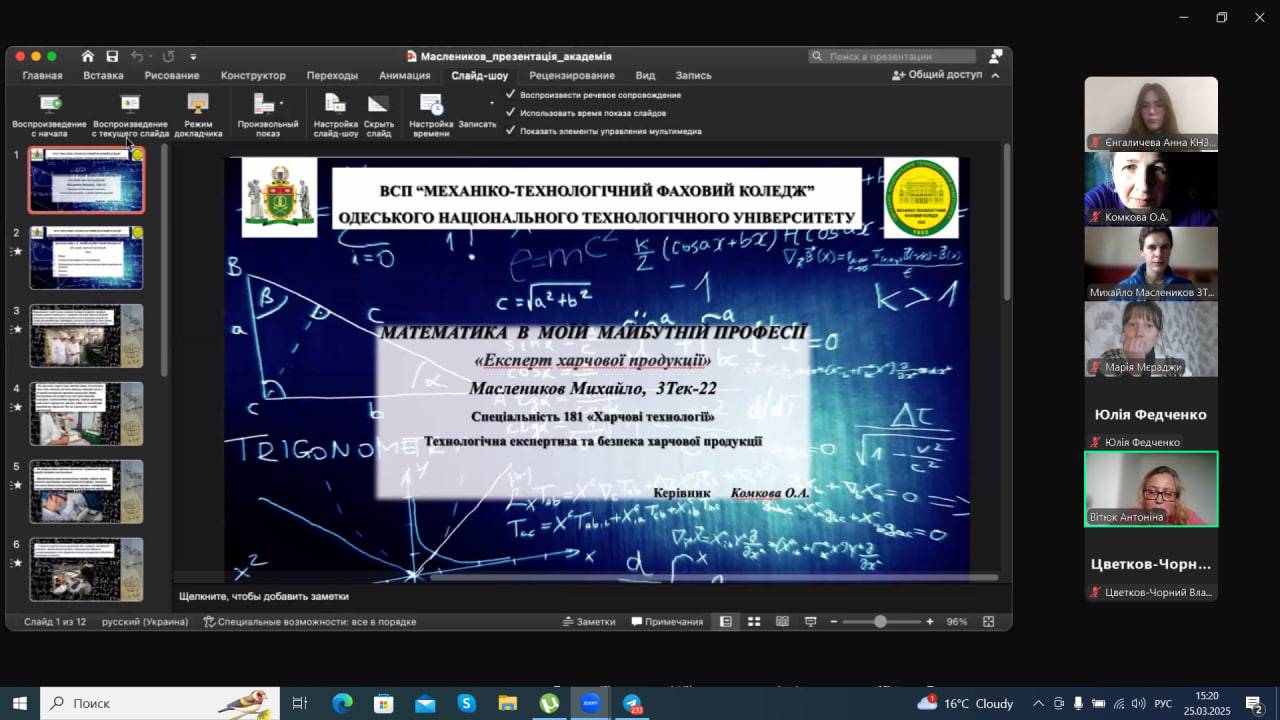Expand Записать (Record) dropdown arrow

coord(491,103)
